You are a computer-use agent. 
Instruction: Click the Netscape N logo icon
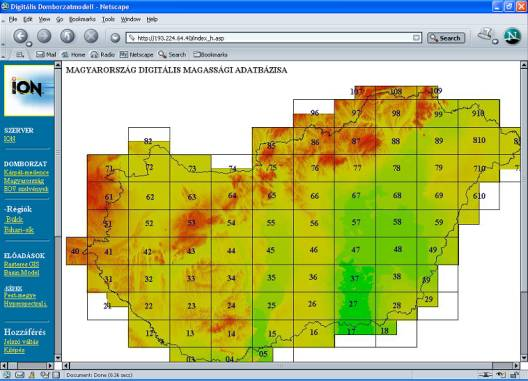point(513,36)
